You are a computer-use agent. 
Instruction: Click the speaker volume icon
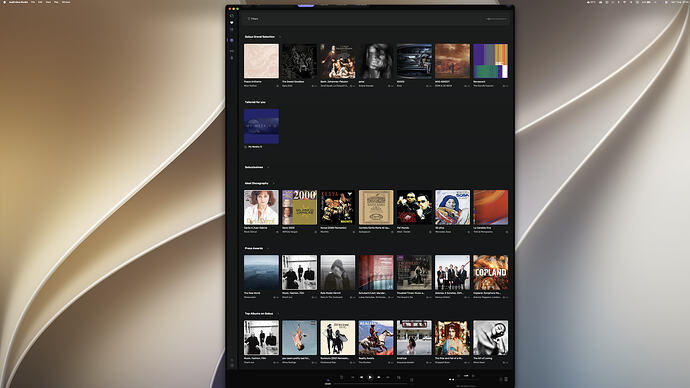tap(451, 379)
